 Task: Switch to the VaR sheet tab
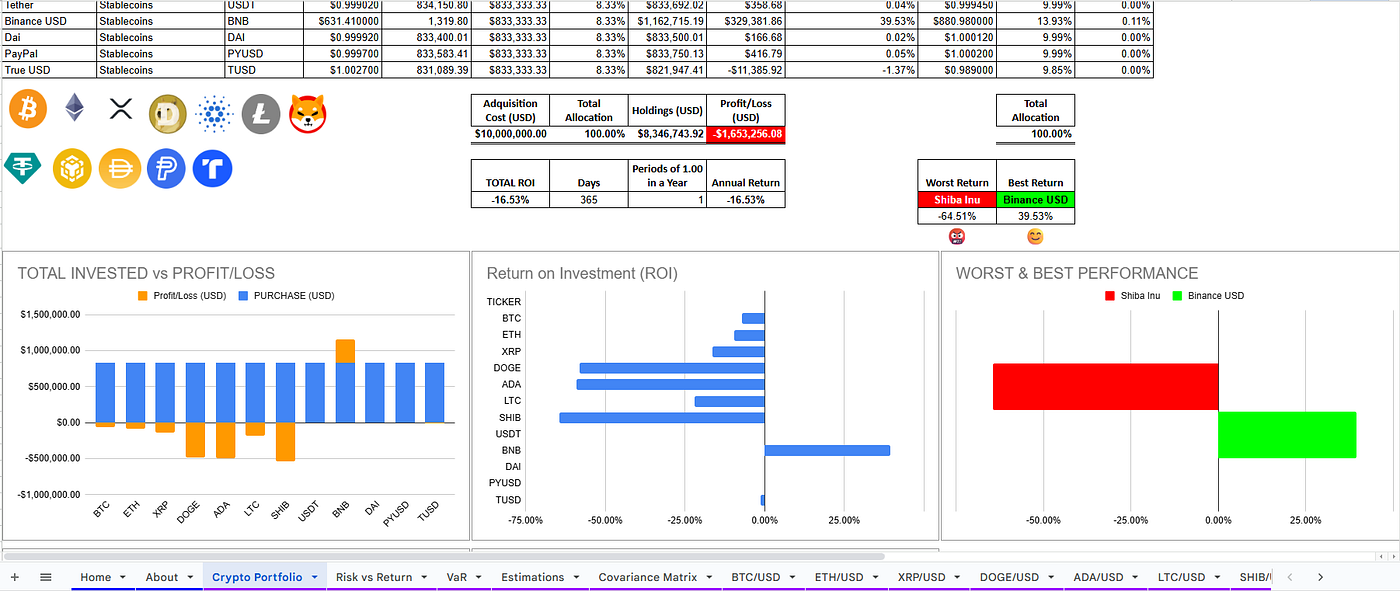click(456, 577)
